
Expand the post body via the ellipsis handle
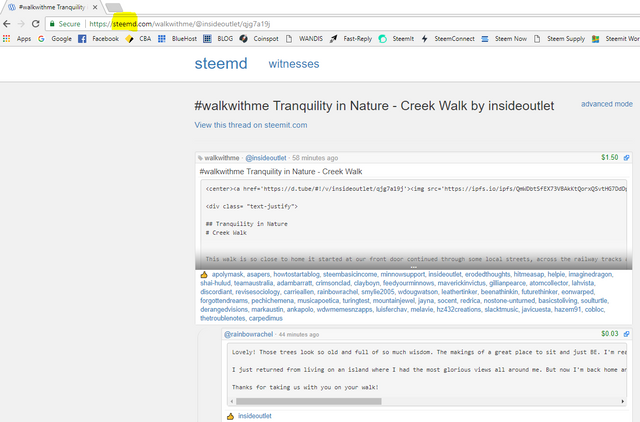coord(413,267)
